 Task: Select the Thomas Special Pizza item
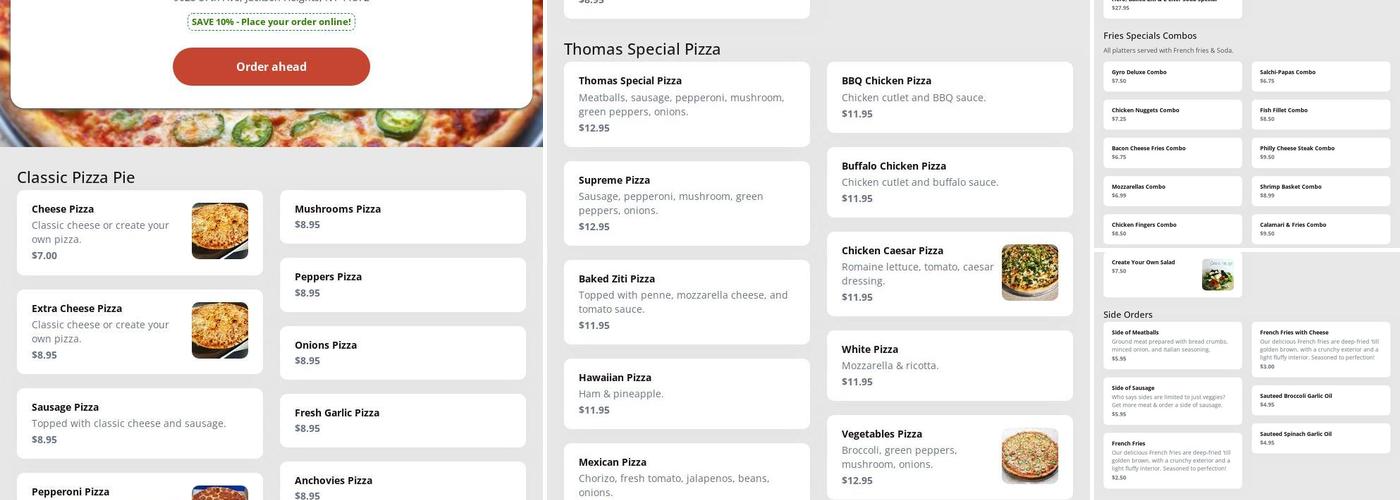point(686,104)
